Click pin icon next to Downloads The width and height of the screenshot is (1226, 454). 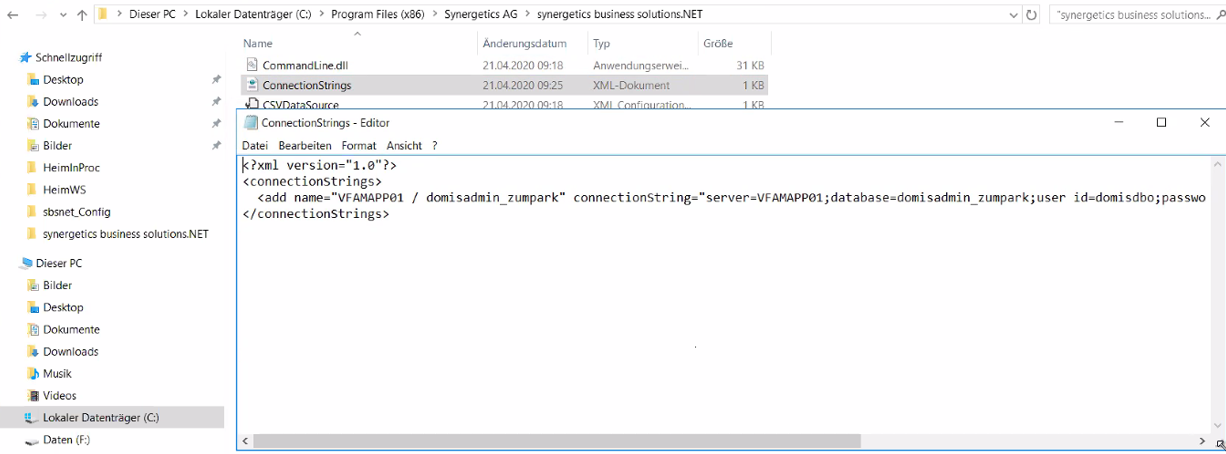(x=216, y=102)
